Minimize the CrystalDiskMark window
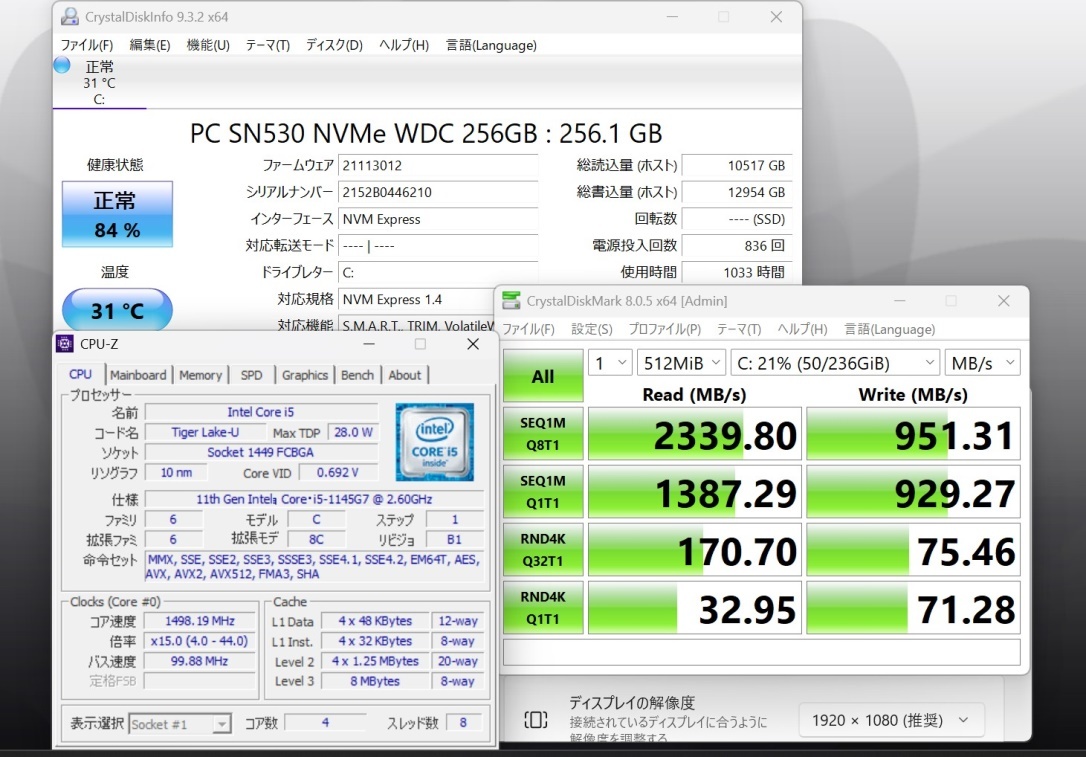1086x757 pixels. pos(899,301)
